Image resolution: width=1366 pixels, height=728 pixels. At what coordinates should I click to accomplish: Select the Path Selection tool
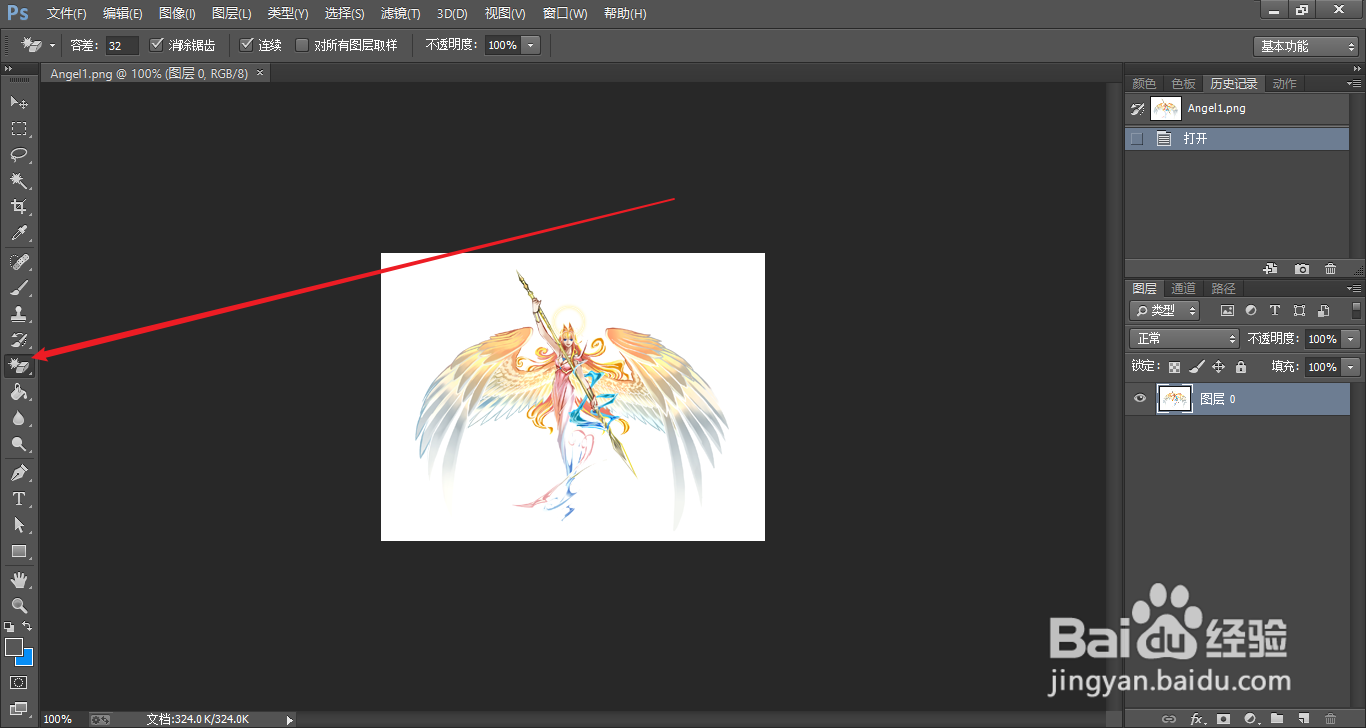(x=19, y=525)
